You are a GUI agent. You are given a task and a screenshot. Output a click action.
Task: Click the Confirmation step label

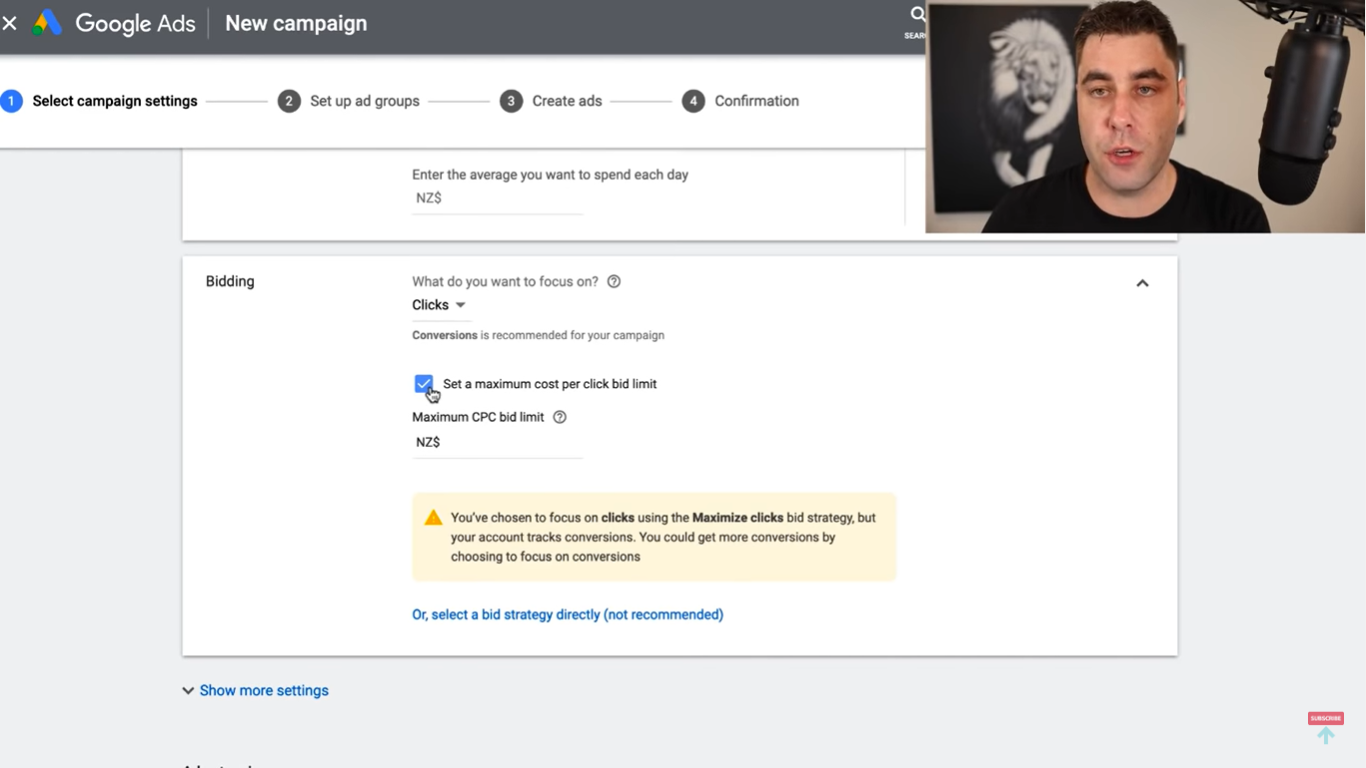pyautogui.click(x=756, y=101)
